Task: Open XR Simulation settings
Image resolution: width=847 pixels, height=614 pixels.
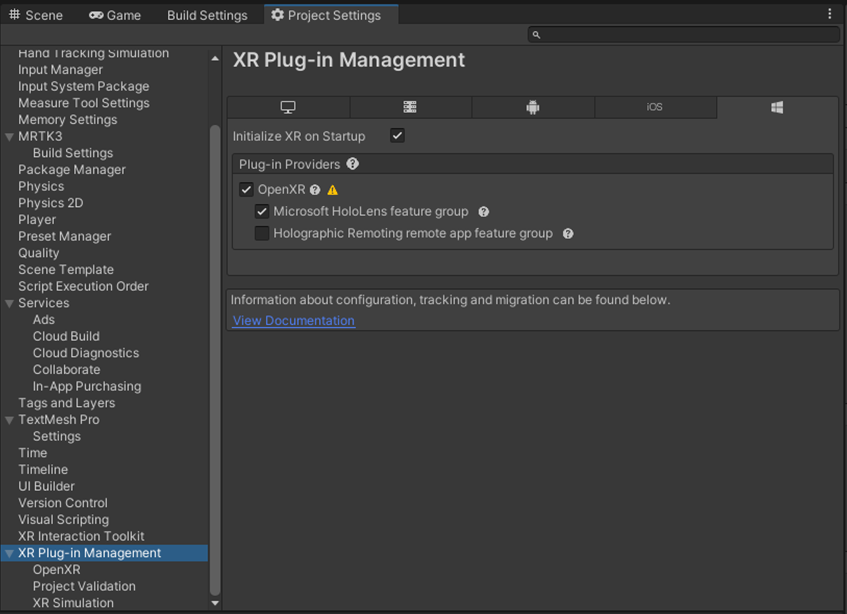Action: pos(73,604)
